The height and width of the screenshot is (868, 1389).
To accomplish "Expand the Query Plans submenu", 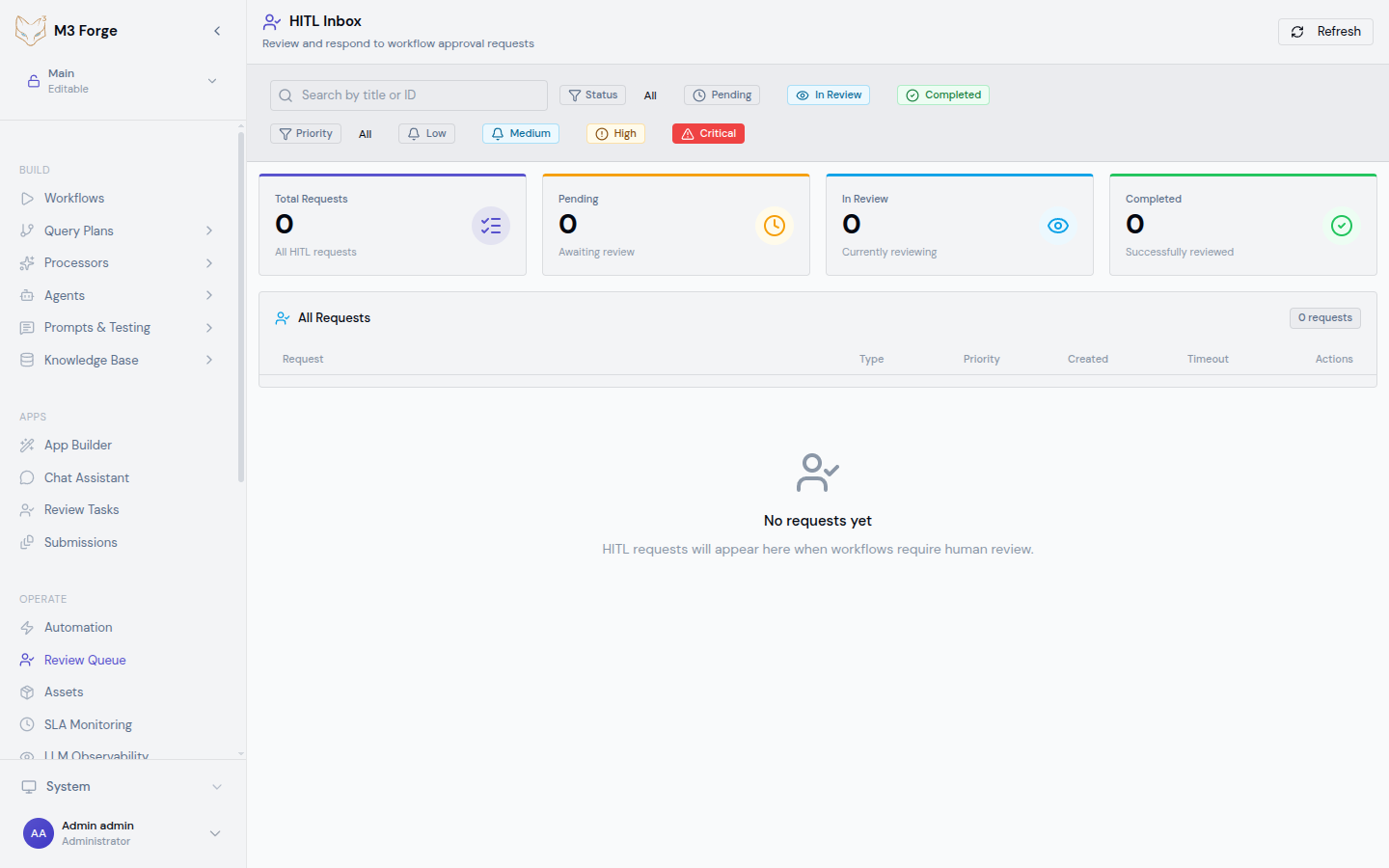I will pyautogui.click(x=209, y=231).
